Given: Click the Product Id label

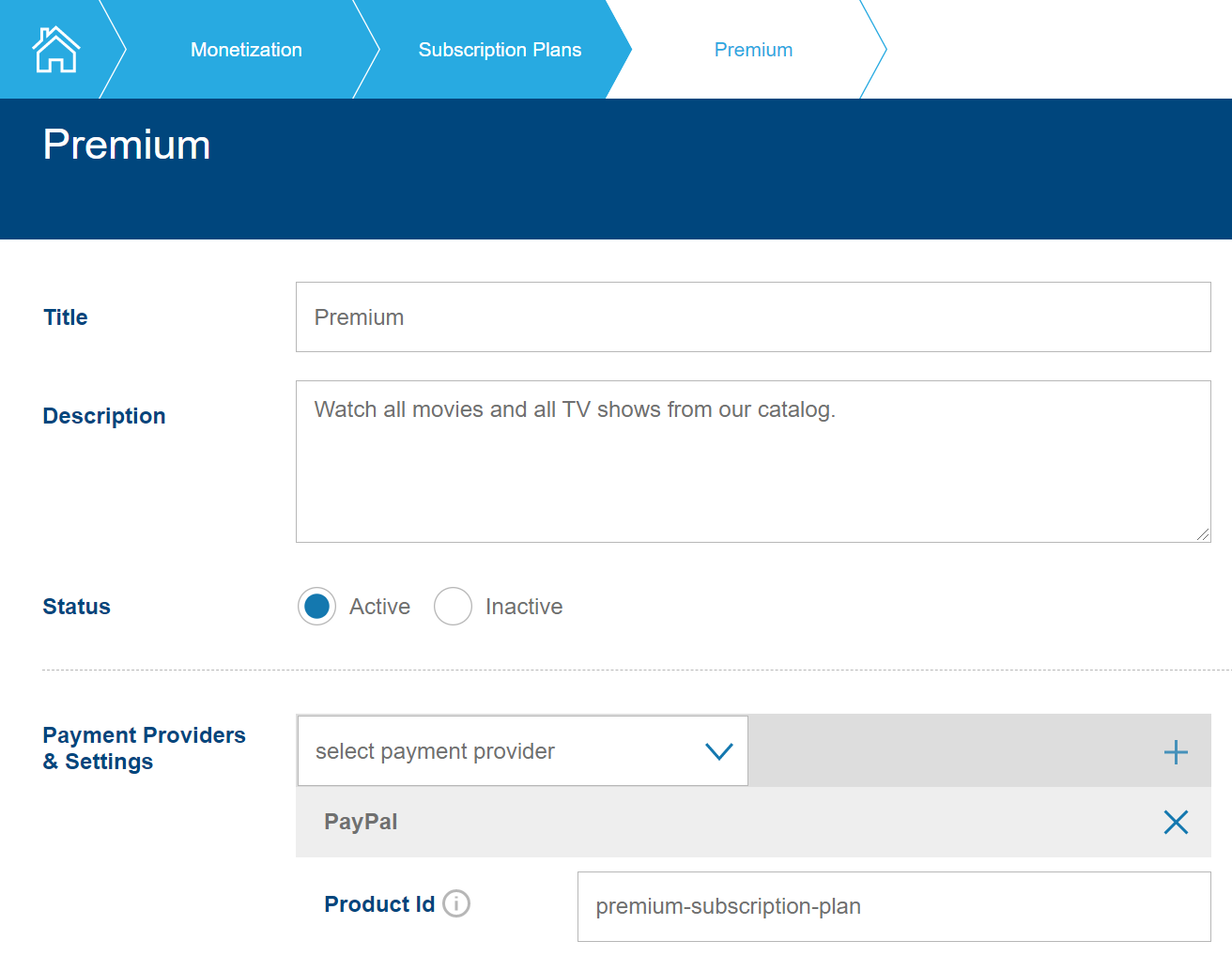Looking at the screenshot, I should point(379,904).
